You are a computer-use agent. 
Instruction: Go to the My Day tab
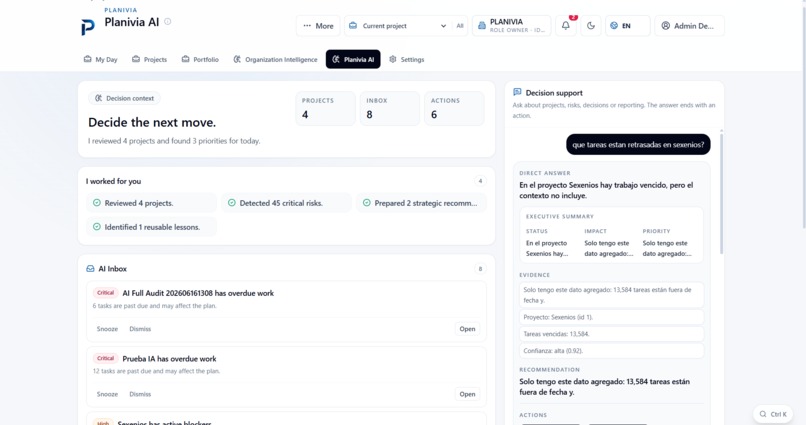click(x=101, y=59)
